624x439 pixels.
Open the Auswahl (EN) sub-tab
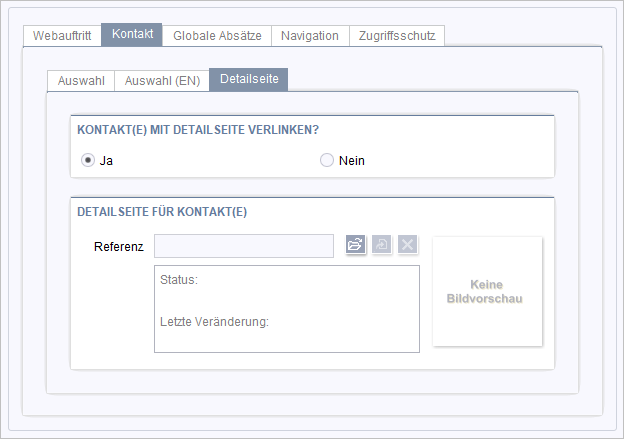click(x=162, y=81)
